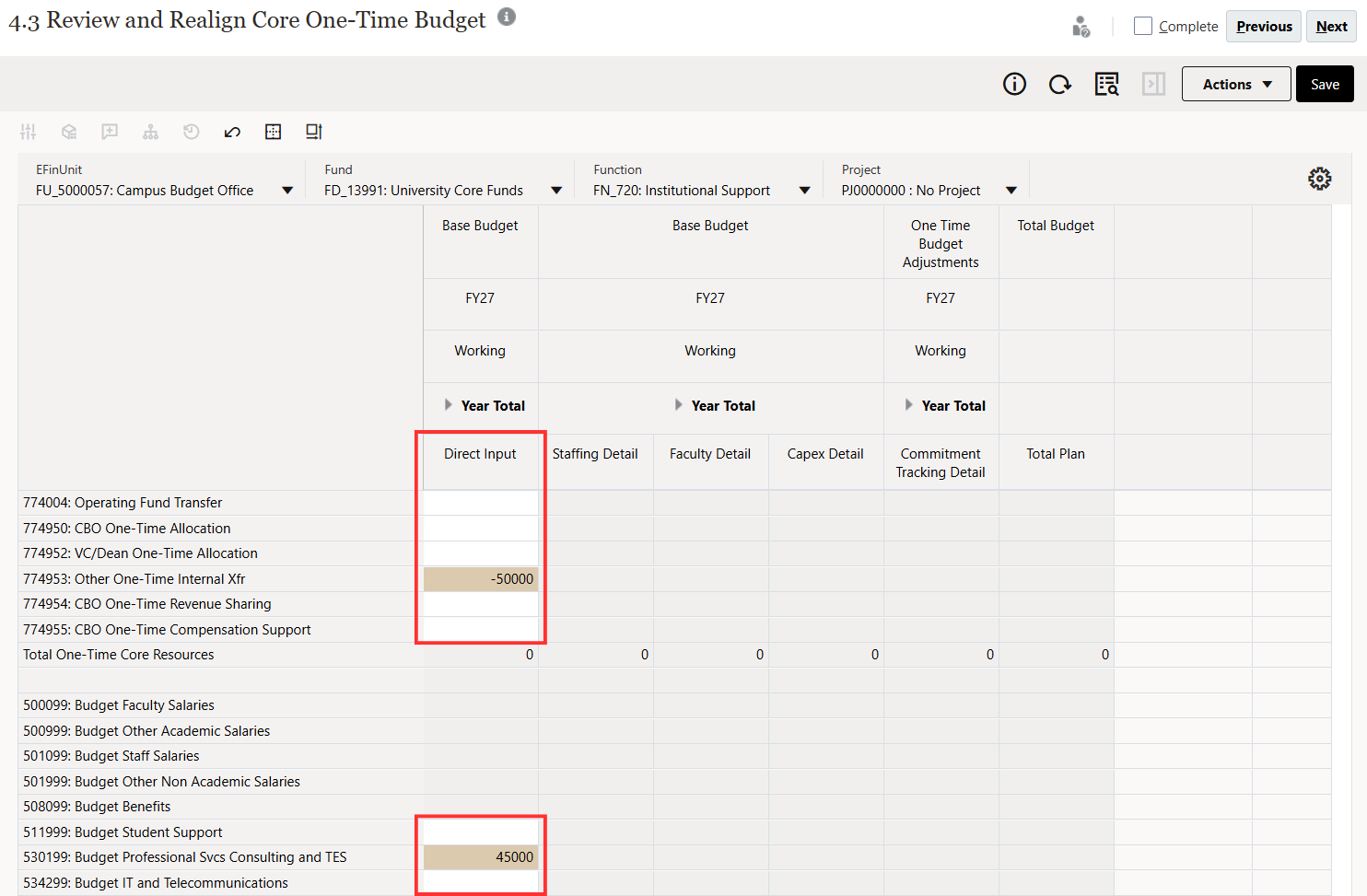The height and width of the screenshot is (896, 1367).
Task: Open the history icon in the toolbar
Action: point(191,132)
